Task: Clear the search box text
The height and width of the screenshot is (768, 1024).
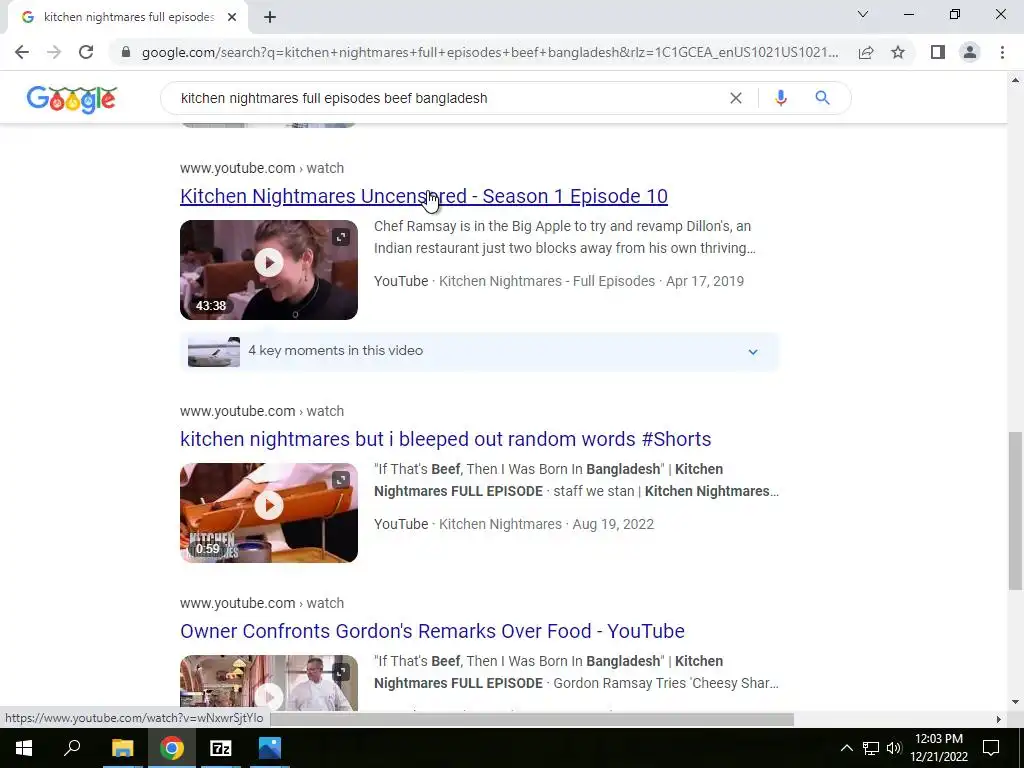Action: click(735, 98)
